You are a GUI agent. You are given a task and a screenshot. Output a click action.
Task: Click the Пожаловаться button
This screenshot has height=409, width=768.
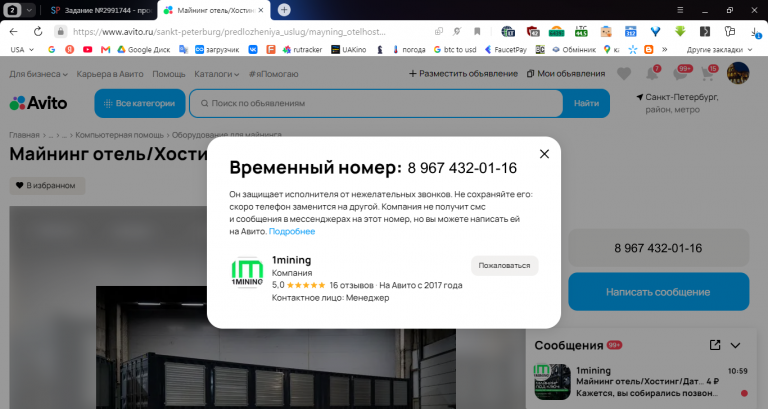(x=504, y=265)
